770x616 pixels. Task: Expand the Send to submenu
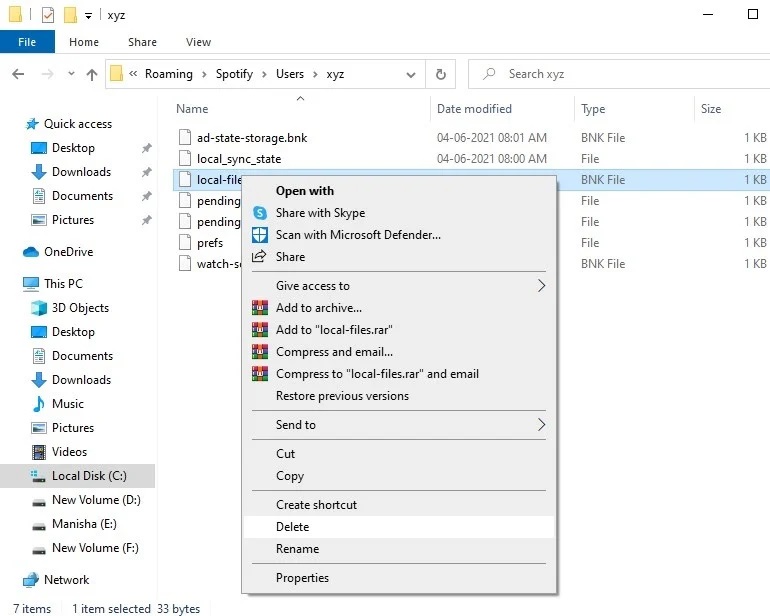(399, 425)
